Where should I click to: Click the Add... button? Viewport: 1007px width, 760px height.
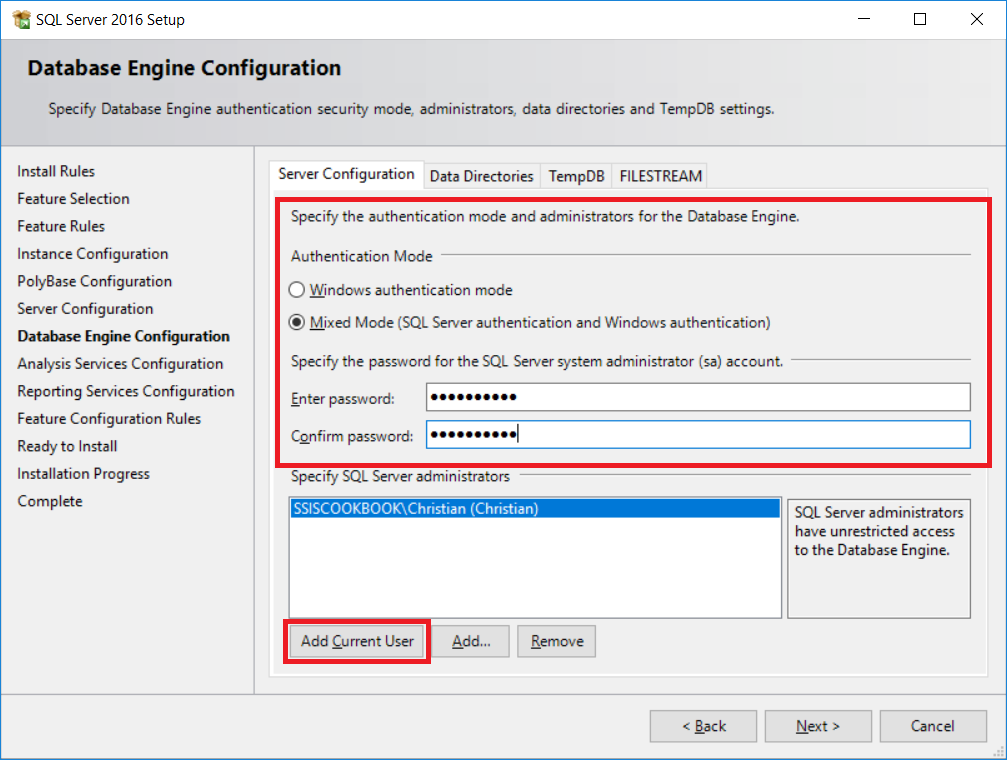(471, 641)
